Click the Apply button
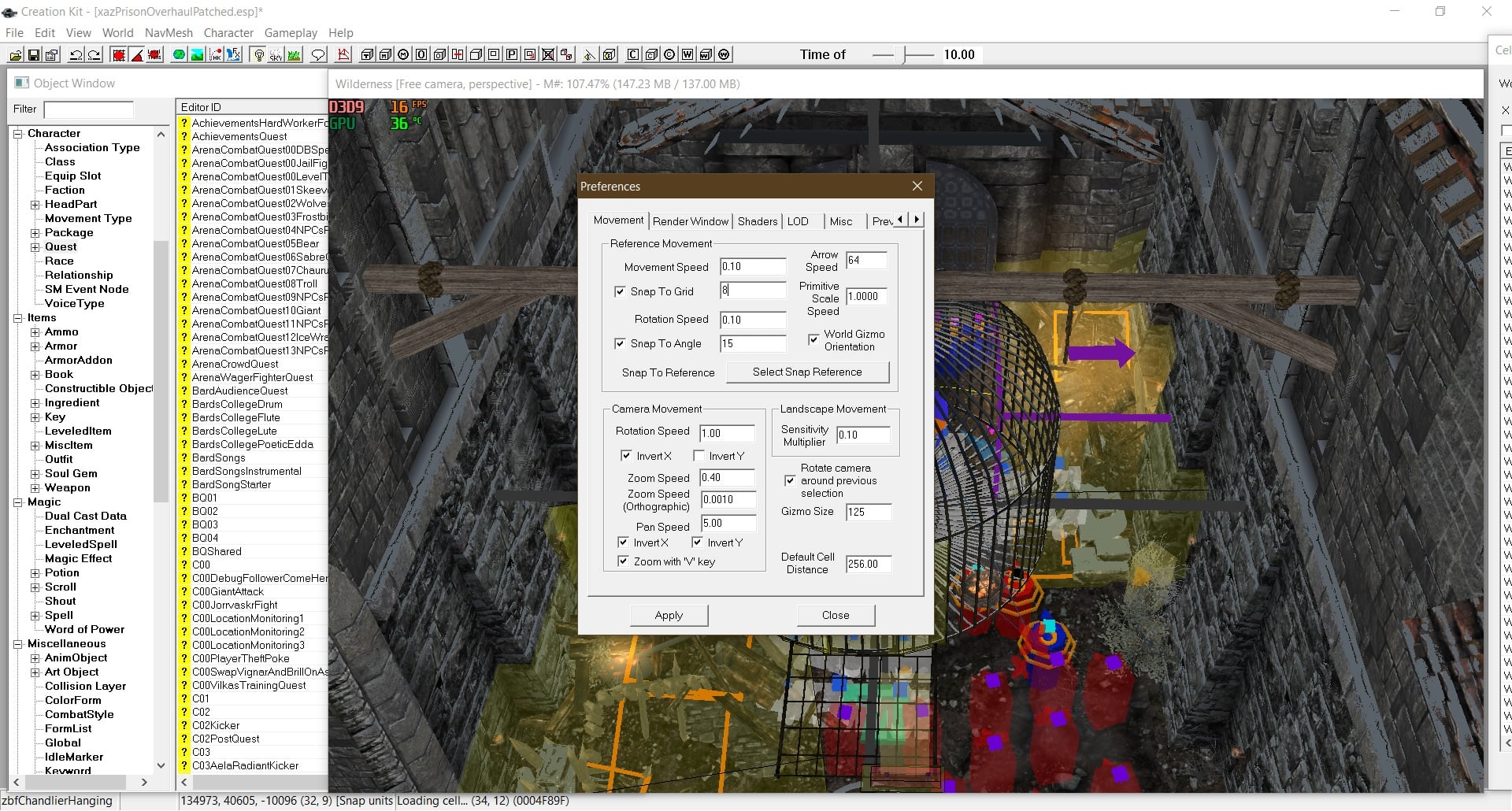 (669, 615)
